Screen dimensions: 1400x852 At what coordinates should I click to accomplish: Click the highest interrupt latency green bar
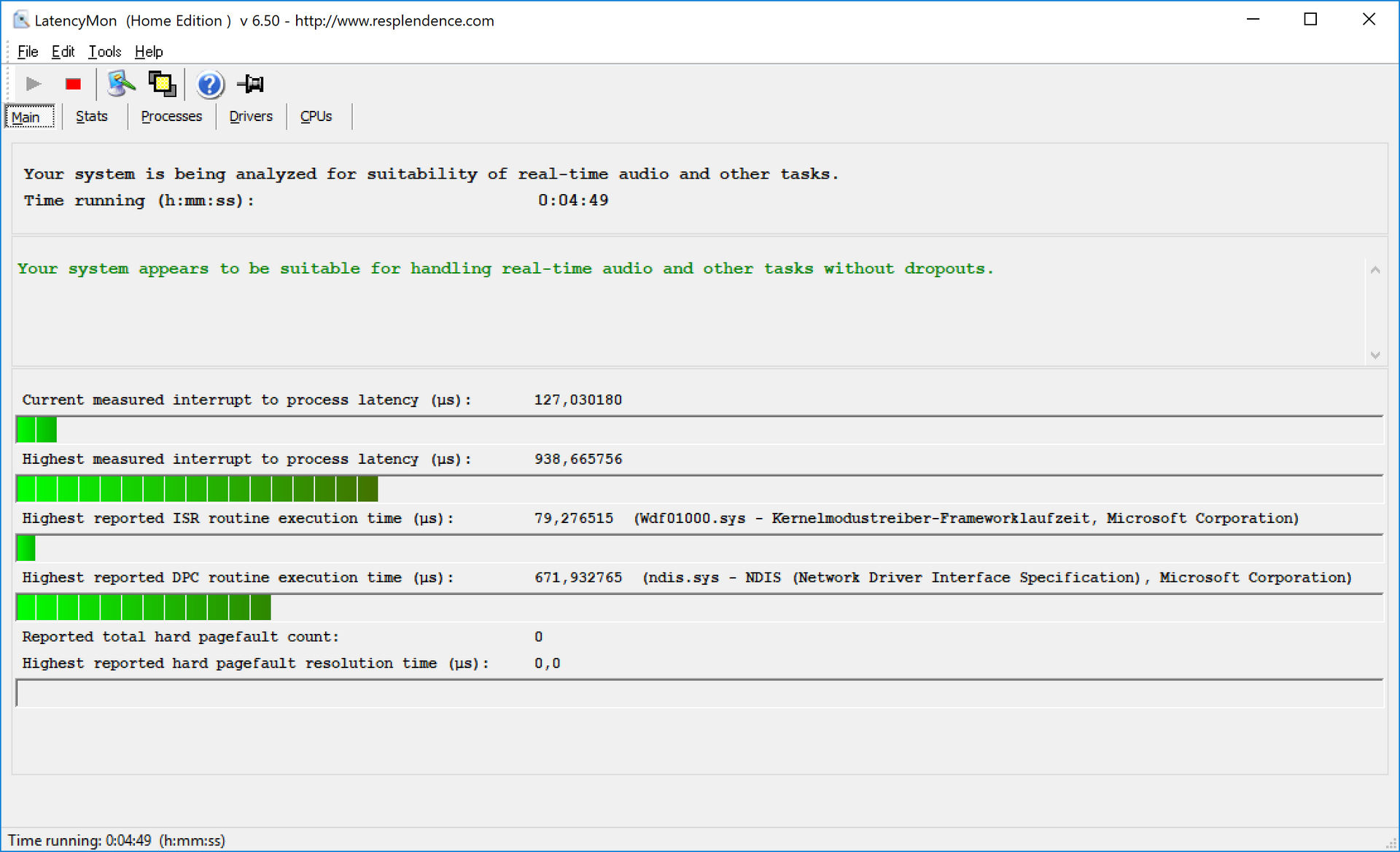click(197, 489)
